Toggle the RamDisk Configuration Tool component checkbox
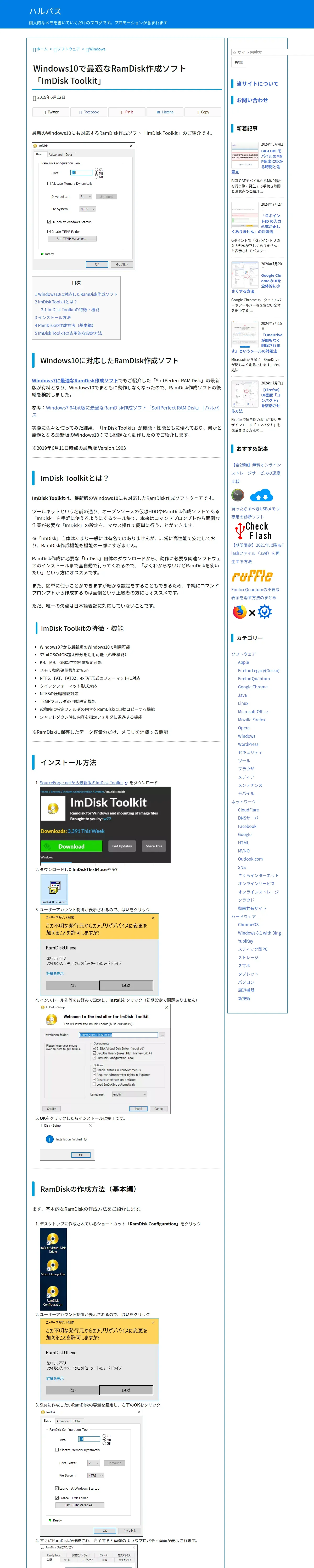Image resolution: width=314 pixels, height=1568 pixels. [94, 1058]
